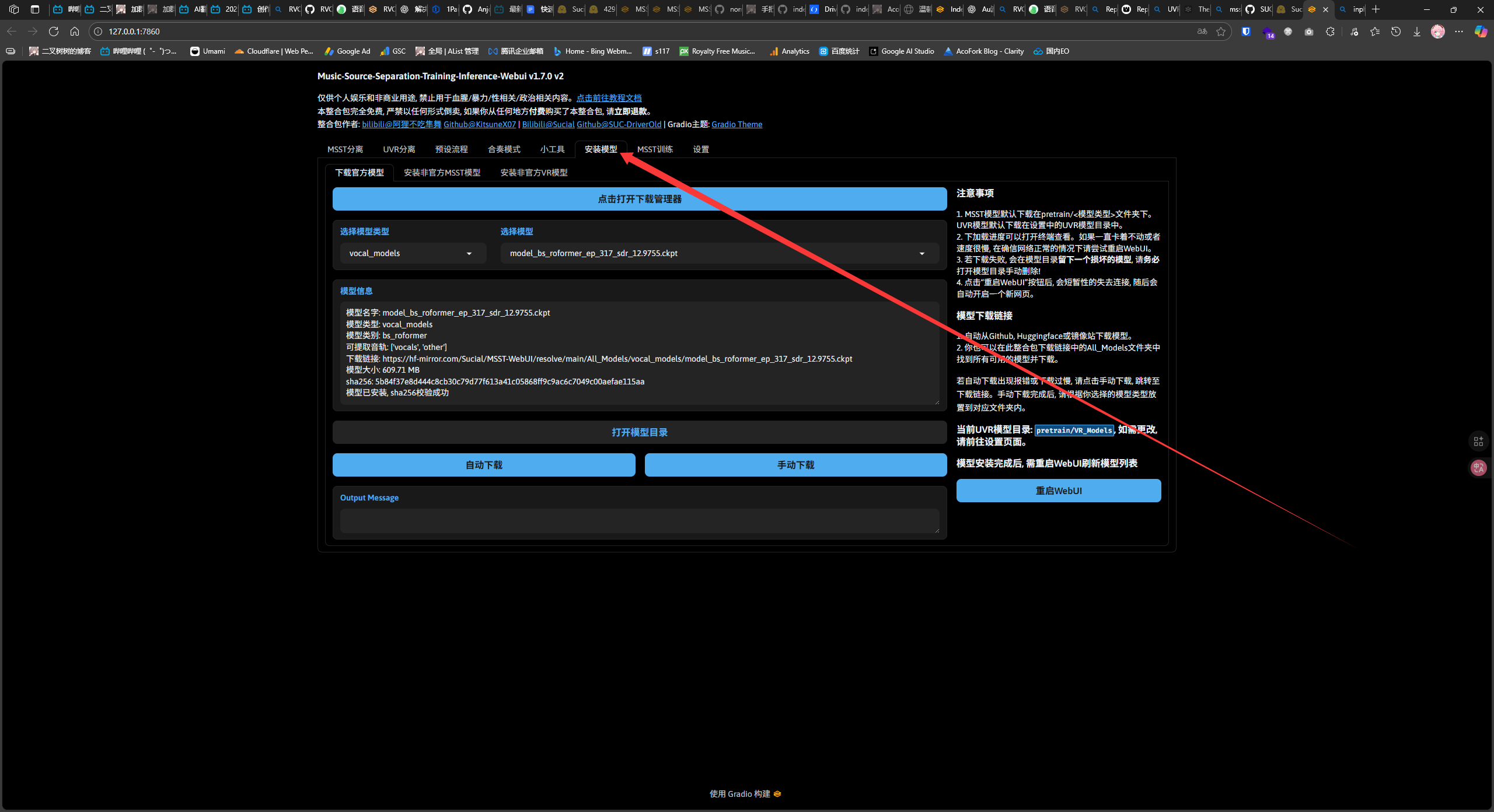1494x812 pixels.
Task: Click the Copilot icon in toolbar
Action: point(1481,32)
